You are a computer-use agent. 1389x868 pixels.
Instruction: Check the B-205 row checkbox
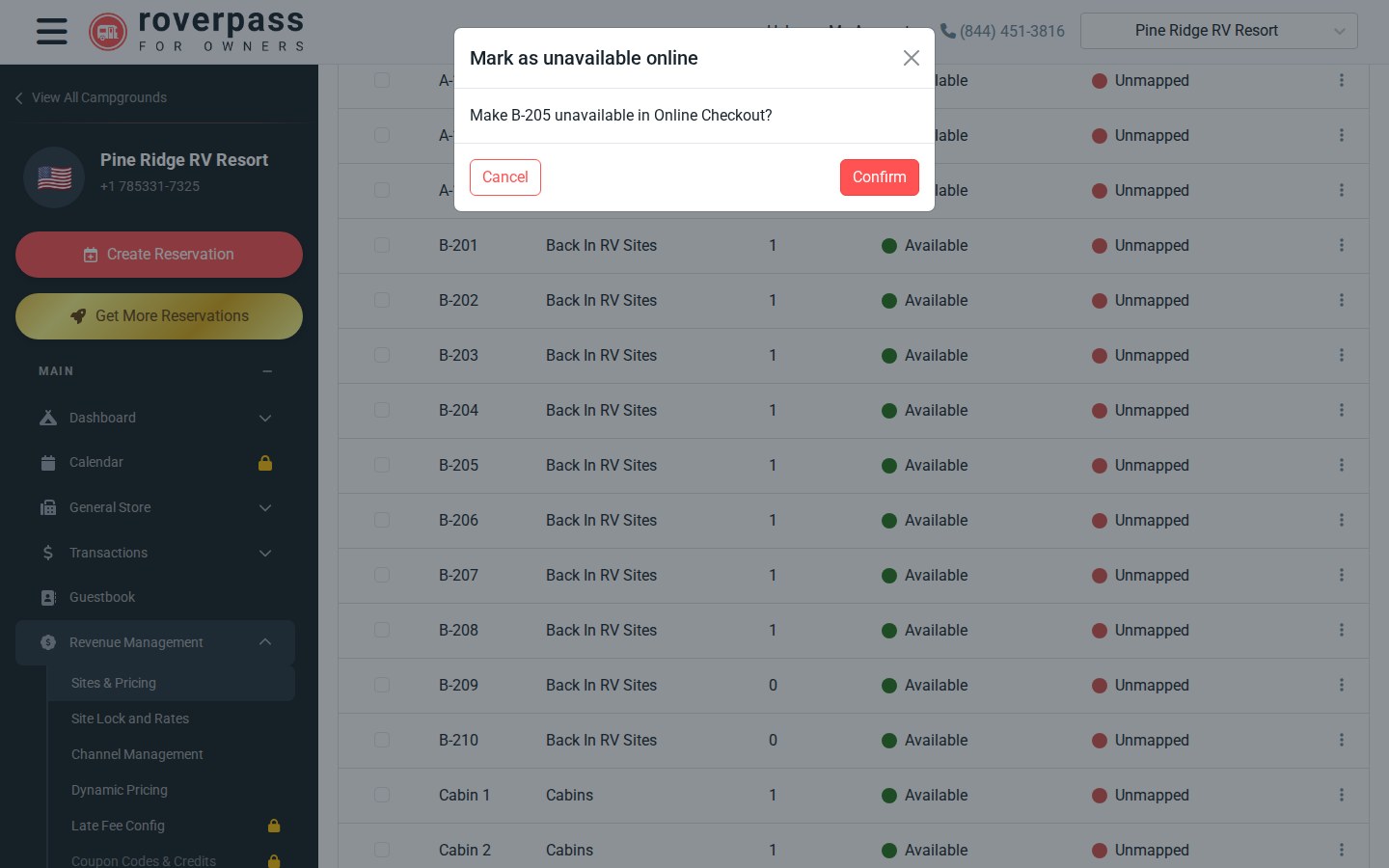coord(382,465)
